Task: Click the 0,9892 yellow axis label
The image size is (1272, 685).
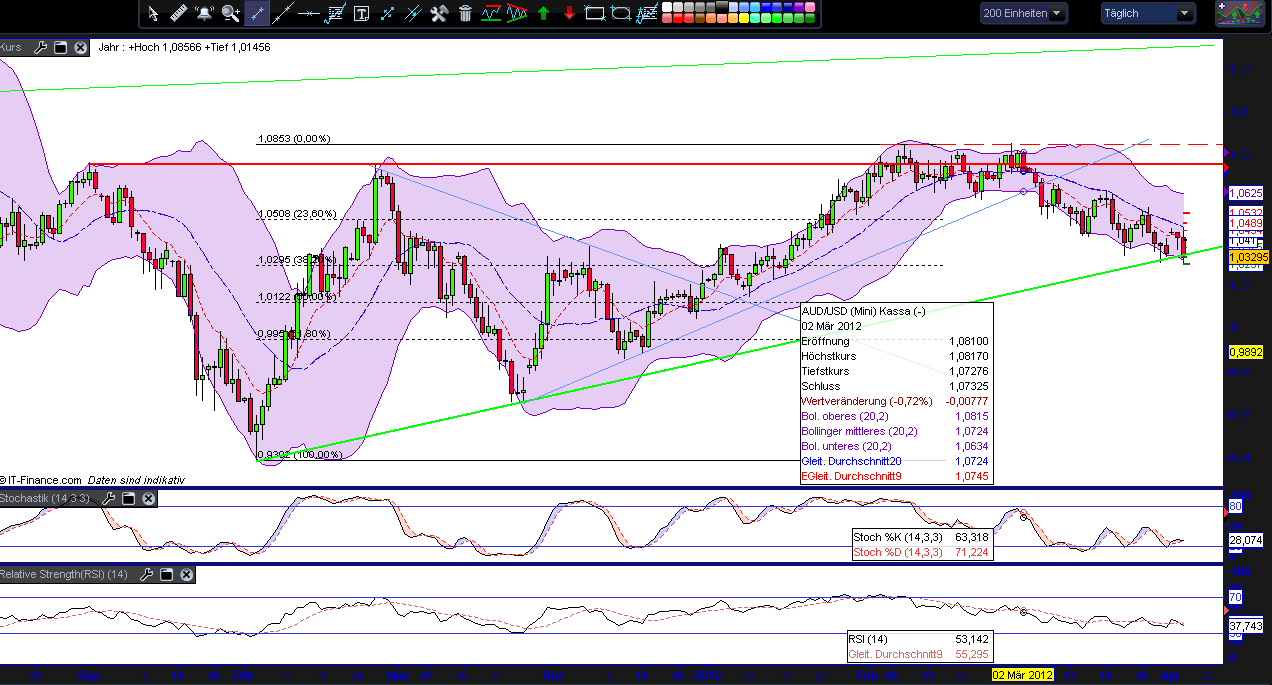Action: point(1246,352)
